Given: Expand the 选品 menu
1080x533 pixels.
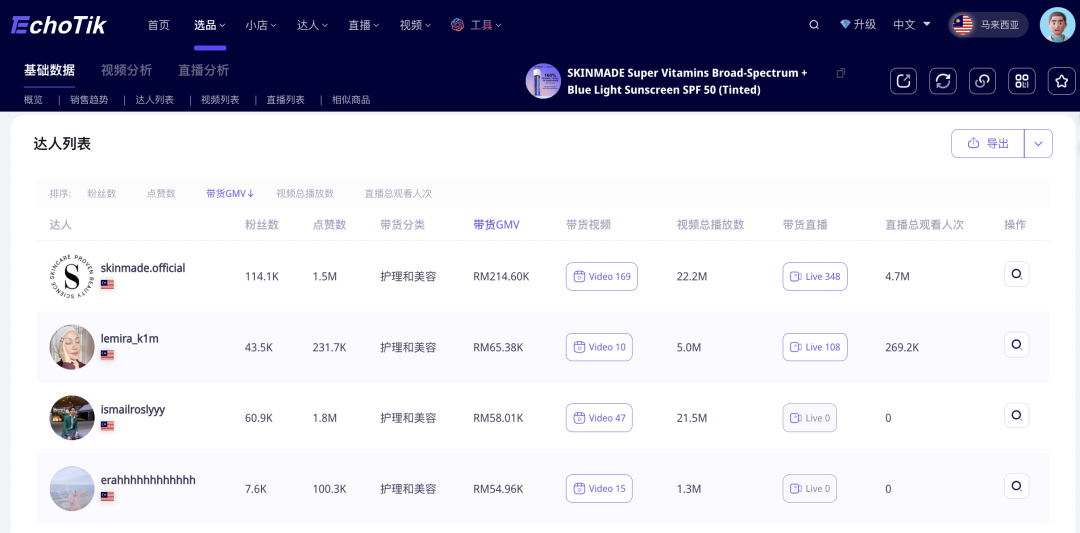Looking at the screenshot, I should 210,25.
